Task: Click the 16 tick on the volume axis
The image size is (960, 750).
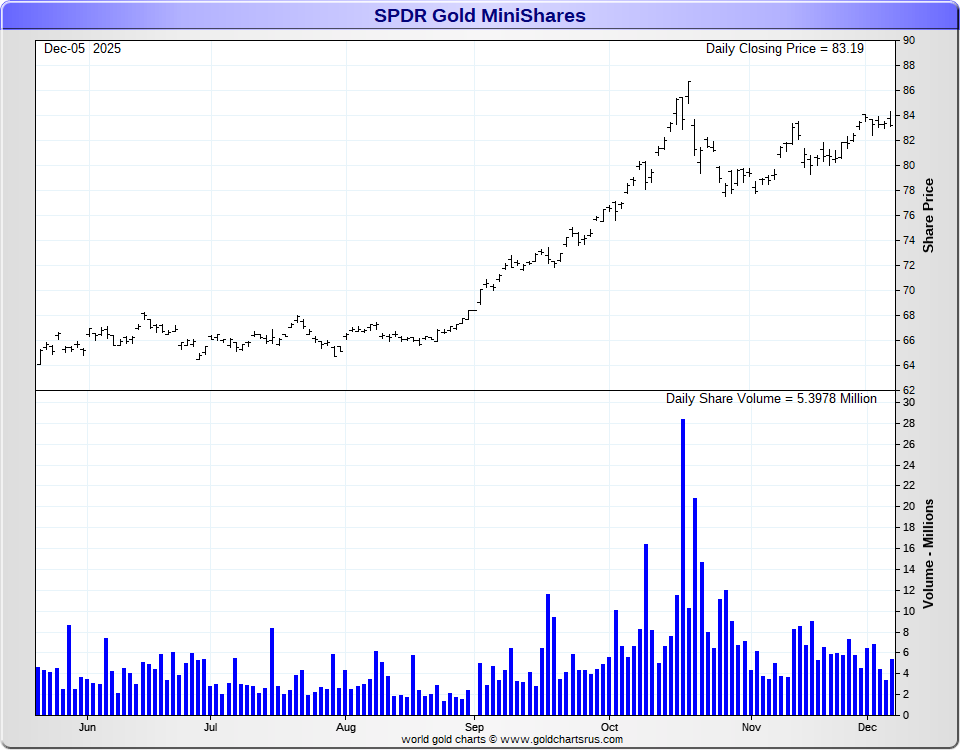Action: (909, 549)
